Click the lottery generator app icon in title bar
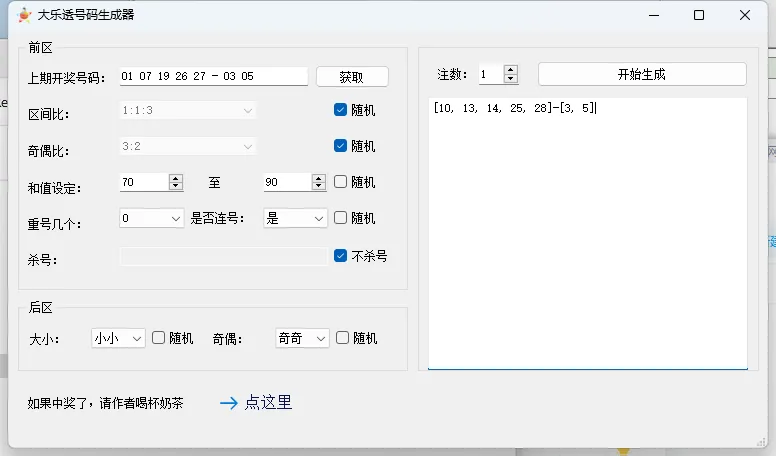 [x=24, y=15]
